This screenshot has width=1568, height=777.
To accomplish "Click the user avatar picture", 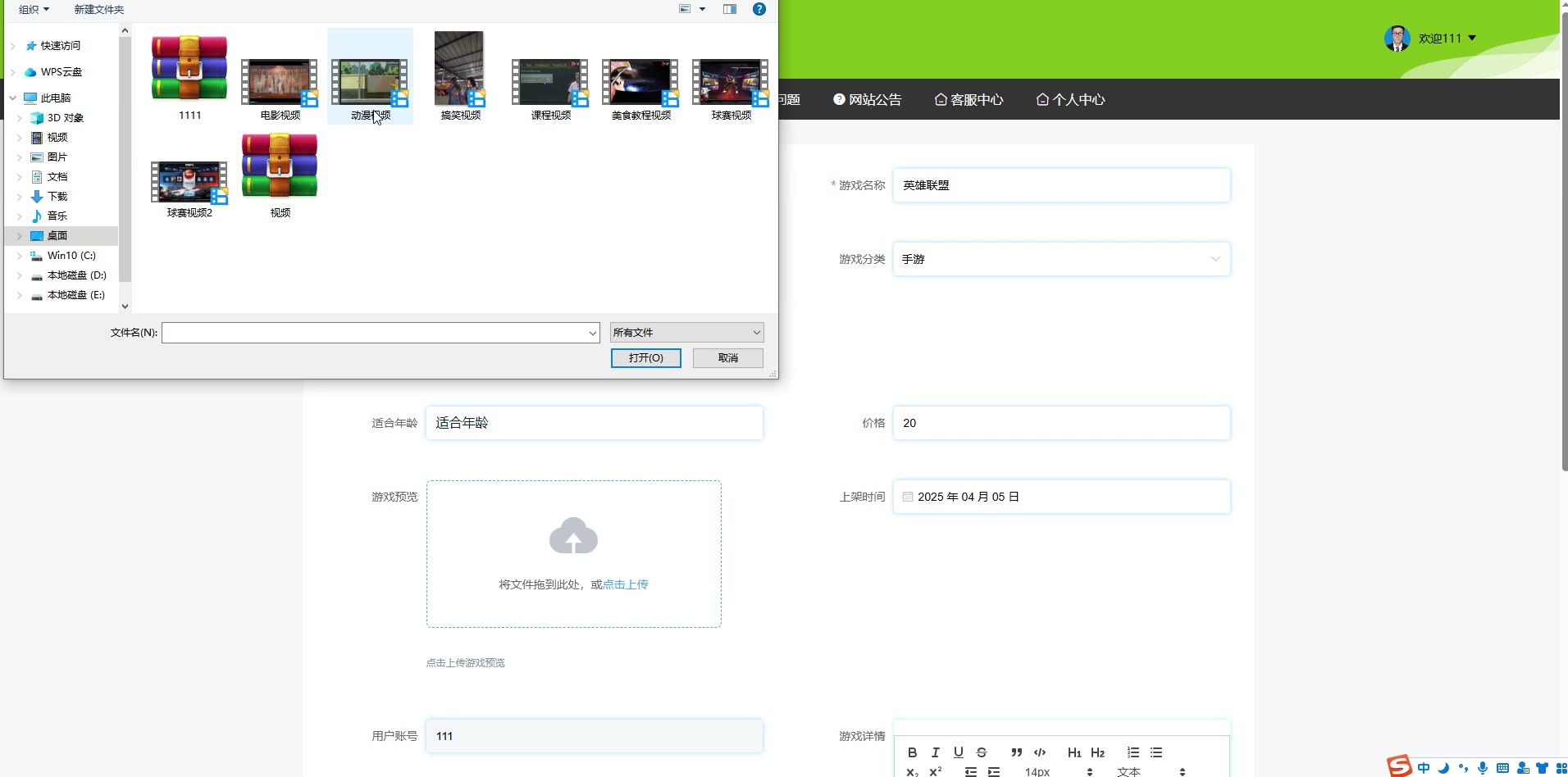I will pos(1397,39).
